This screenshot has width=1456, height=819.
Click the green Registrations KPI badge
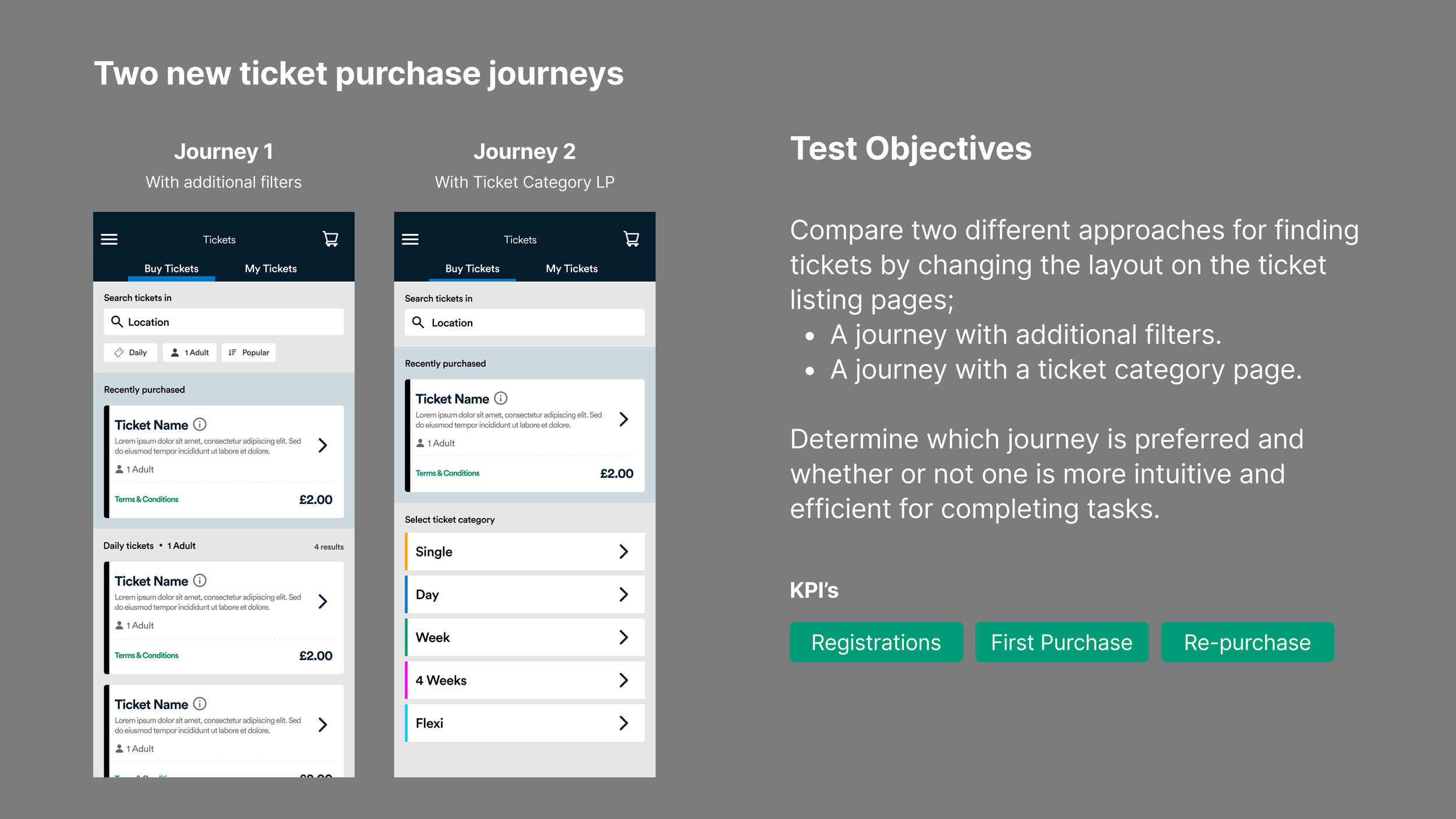coord(876,642)
